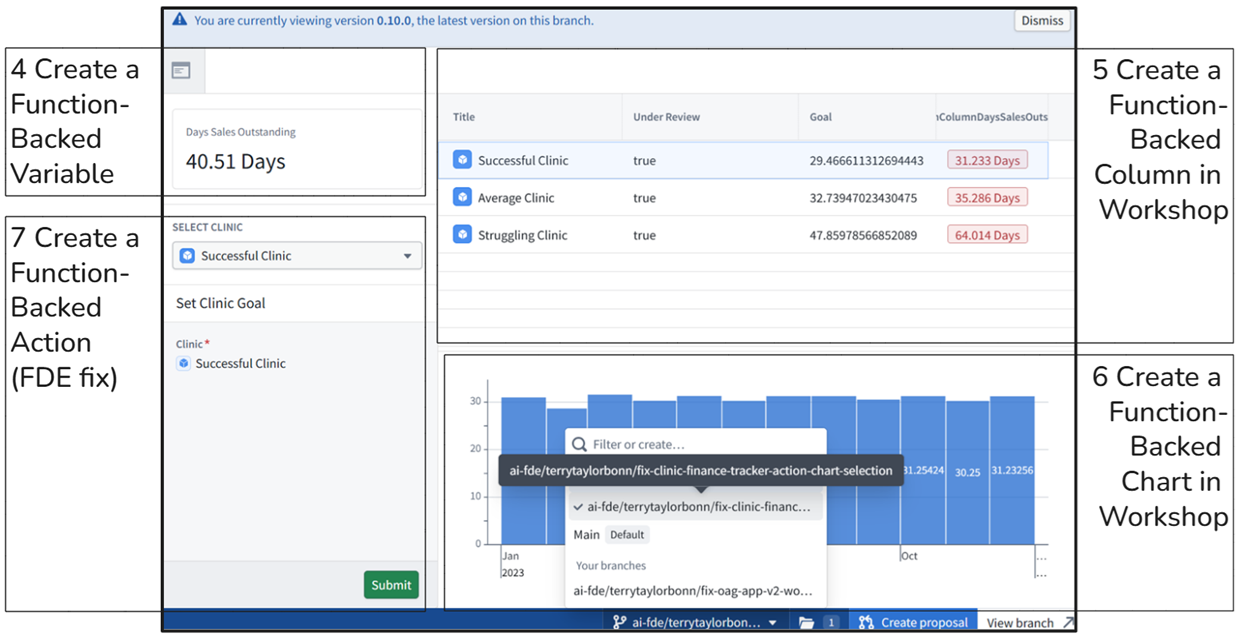The width and height of the screenshot is (1240, 637).
Task: Click Create proposal button
Action: tap(913, 622)
